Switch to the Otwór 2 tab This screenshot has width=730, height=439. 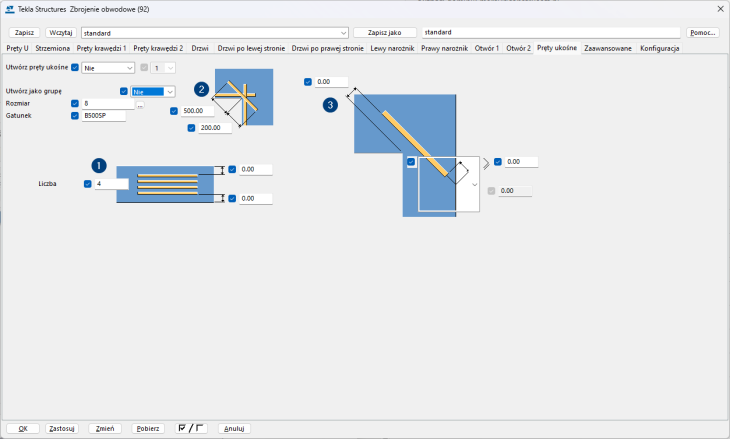coord(518,48)
